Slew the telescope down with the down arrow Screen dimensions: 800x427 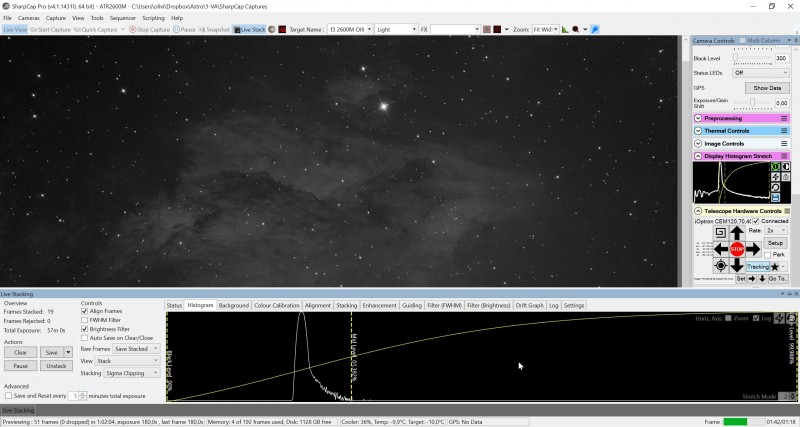[737, 265]
